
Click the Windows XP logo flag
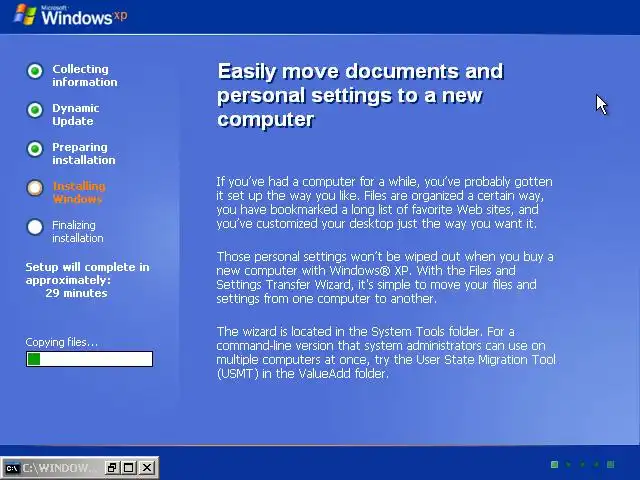tap(25, 15)
